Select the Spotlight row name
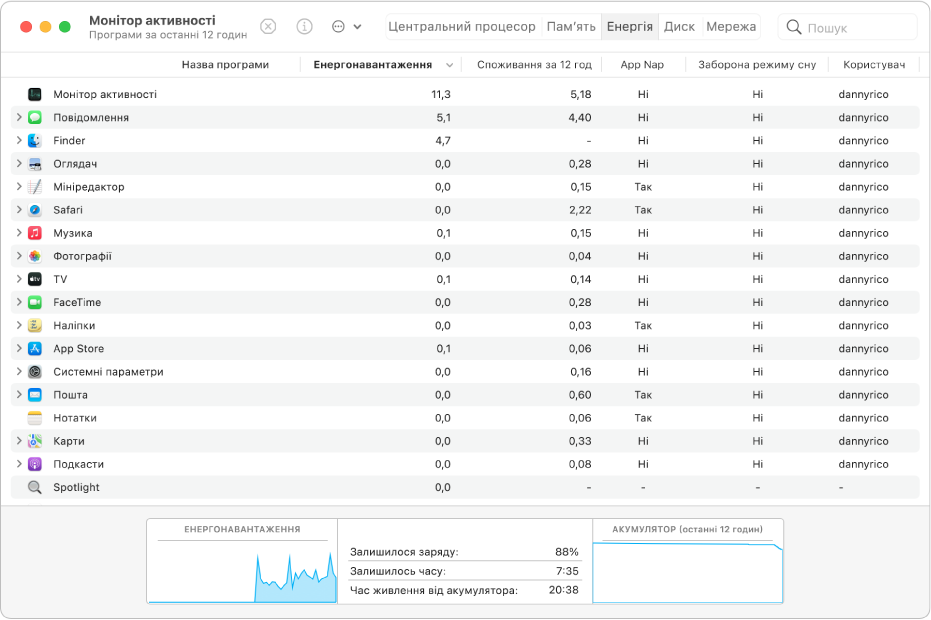The height and width of the screenshot is (620, 931). (x=76, y=488)
